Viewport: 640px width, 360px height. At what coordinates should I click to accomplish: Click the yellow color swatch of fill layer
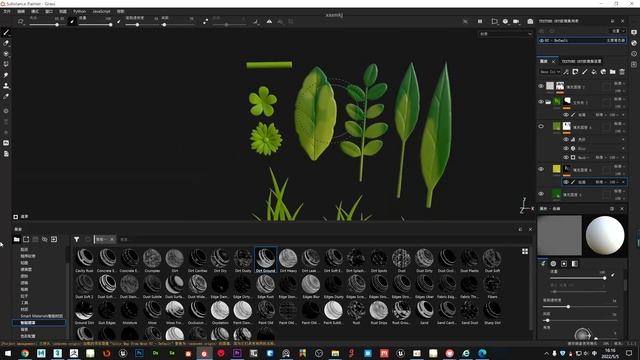[556, 169]
